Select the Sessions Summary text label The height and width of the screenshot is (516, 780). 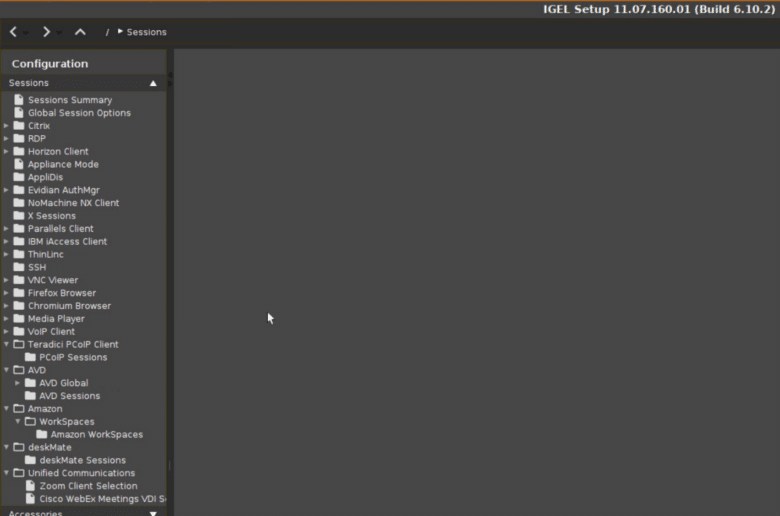70,100
